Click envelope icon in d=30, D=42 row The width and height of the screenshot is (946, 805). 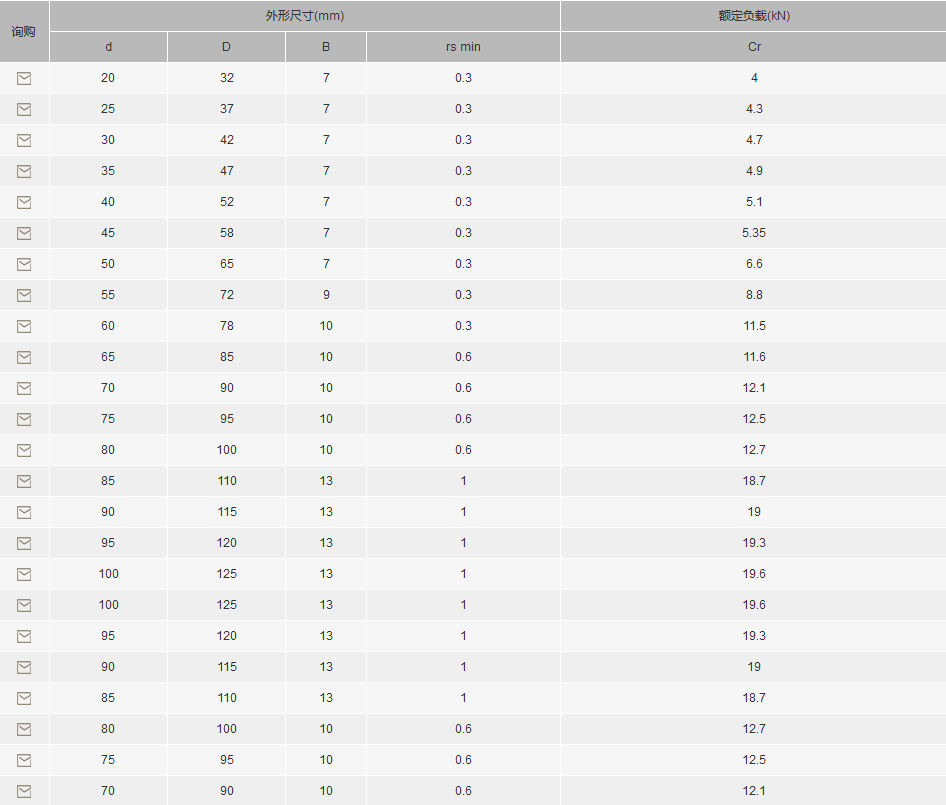(24, 141)
